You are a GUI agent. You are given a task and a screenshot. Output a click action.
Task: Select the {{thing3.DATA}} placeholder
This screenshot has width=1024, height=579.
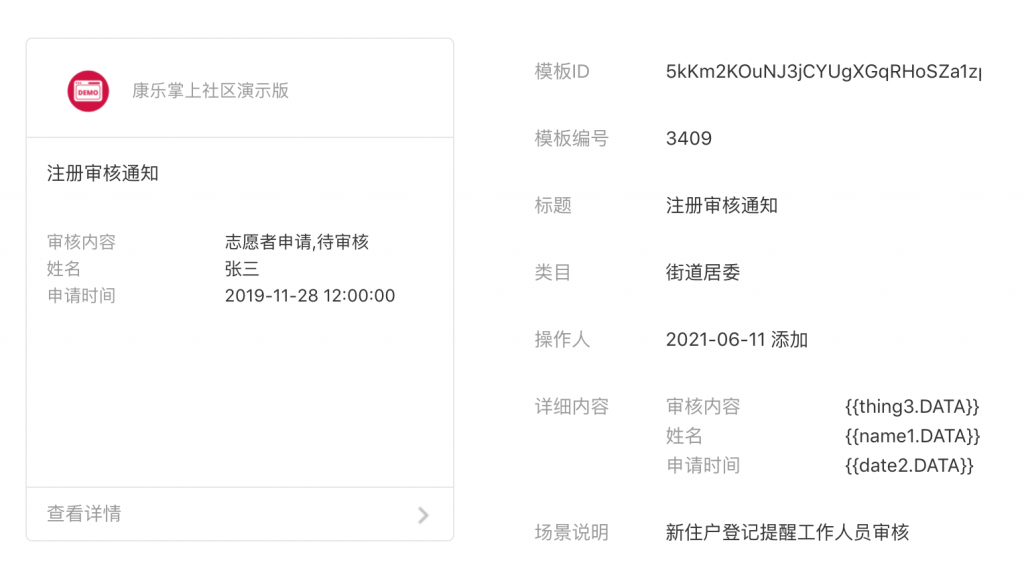coord(912,407)
